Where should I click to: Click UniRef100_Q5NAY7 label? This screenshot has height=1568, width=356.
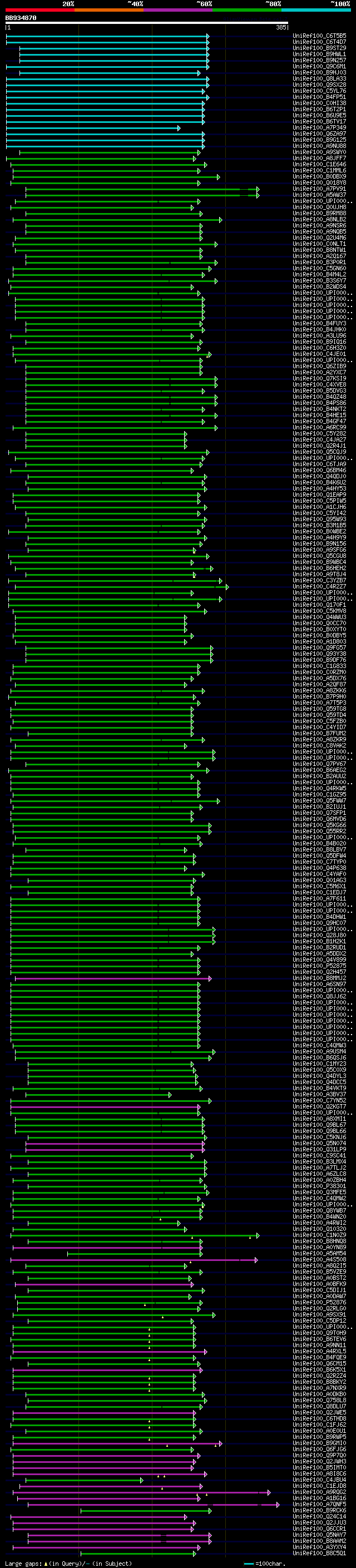319,1535
